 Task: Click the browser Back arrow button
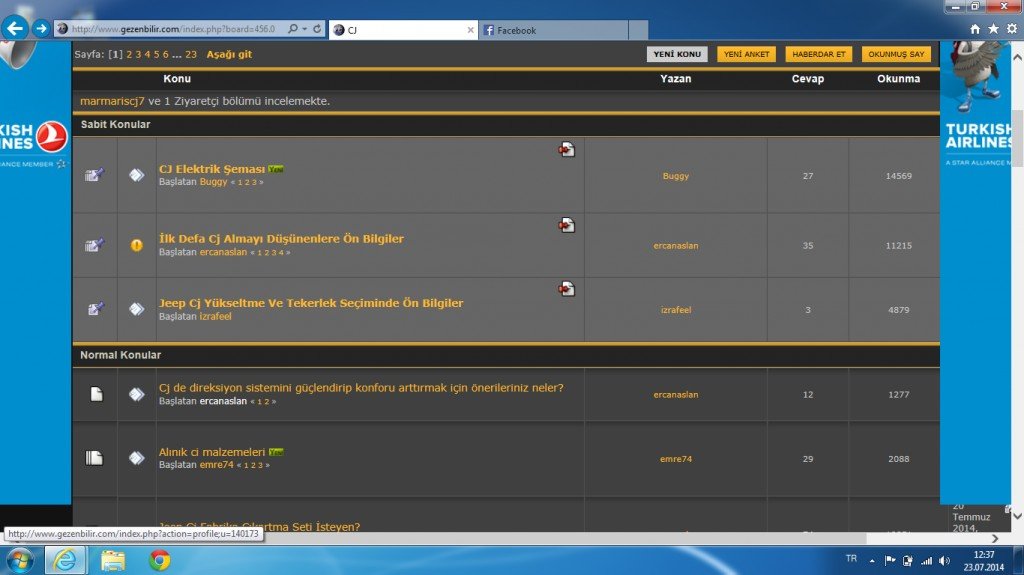(x=15, y=28)
